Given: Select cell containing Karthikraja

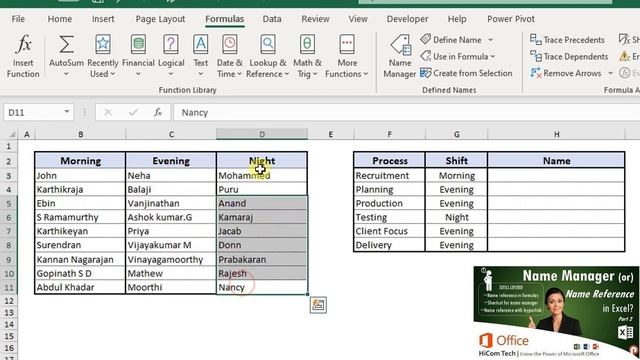Looking at the screenshot, I should pyautogui.click(x=80, y=189).
